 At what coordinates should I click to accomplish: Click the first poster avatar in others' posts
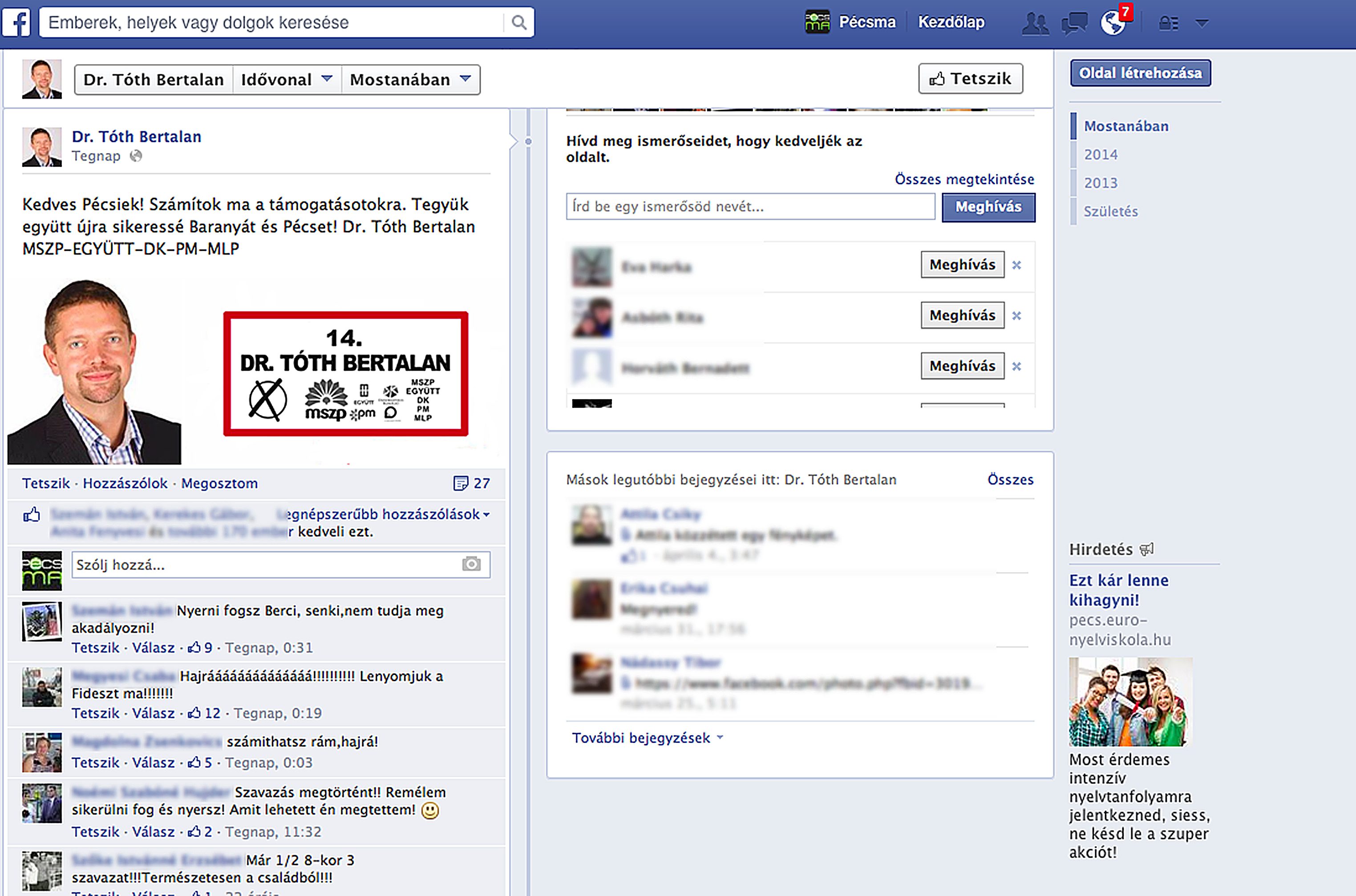pos(592,525)
